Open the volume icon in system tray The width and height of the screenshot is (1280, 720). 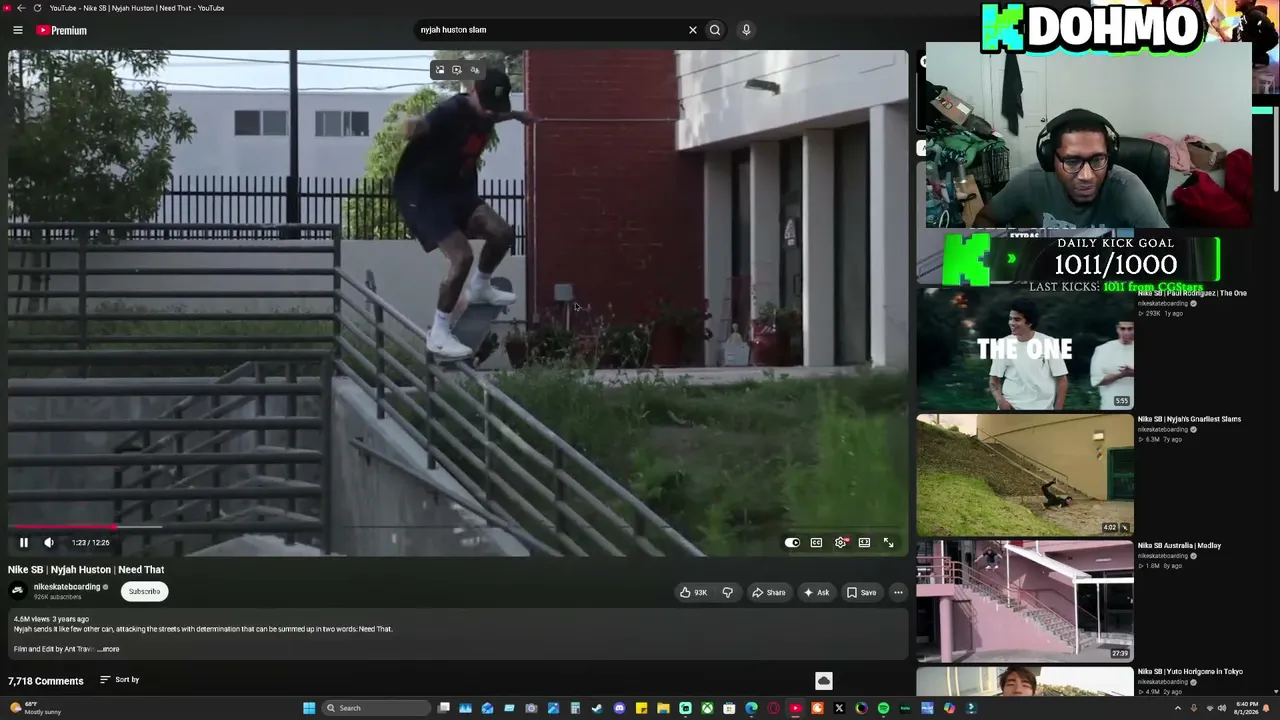(x=1221, y=708)
